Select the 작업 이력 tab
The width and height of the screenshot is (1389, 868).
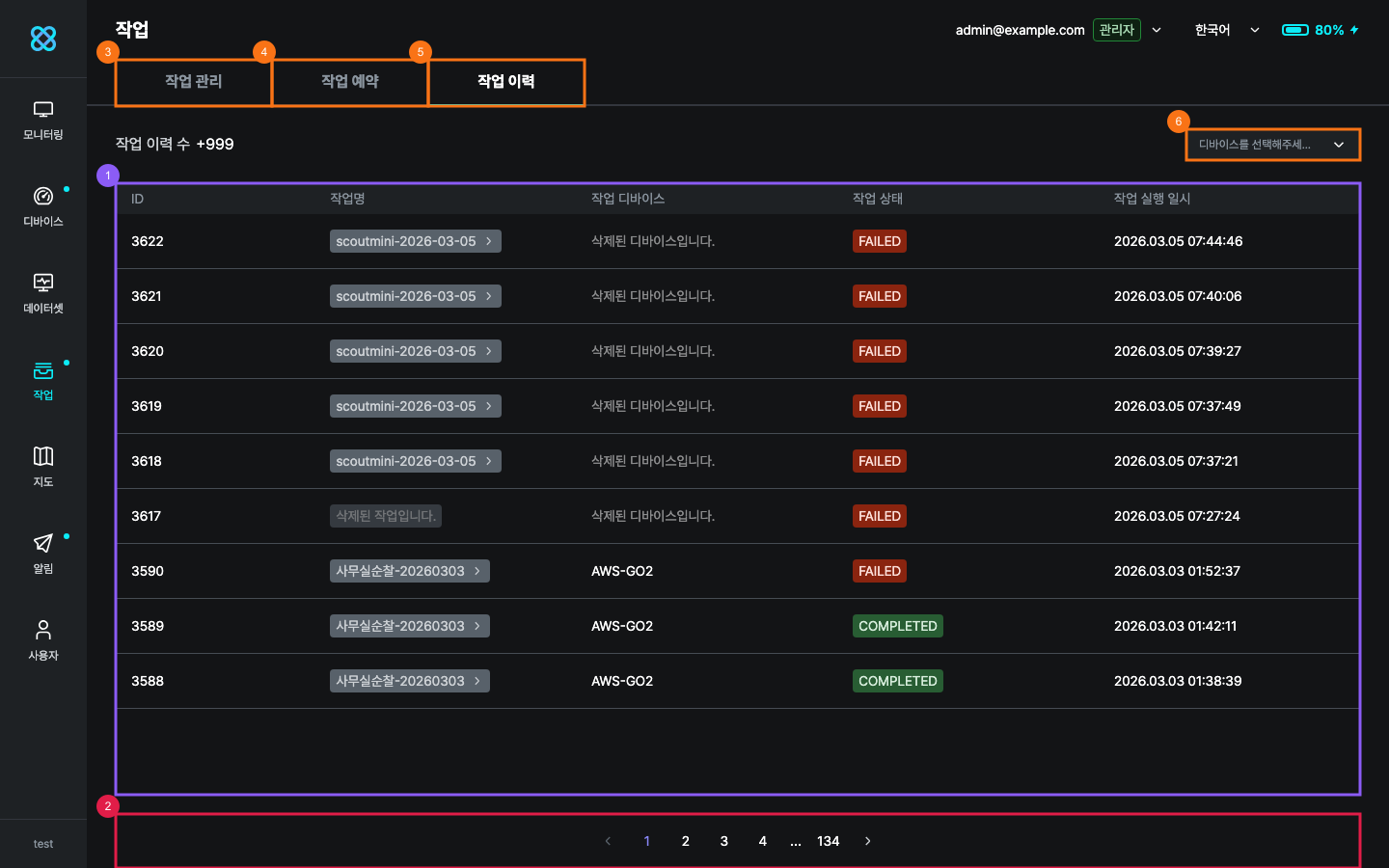tap(506, 82)
